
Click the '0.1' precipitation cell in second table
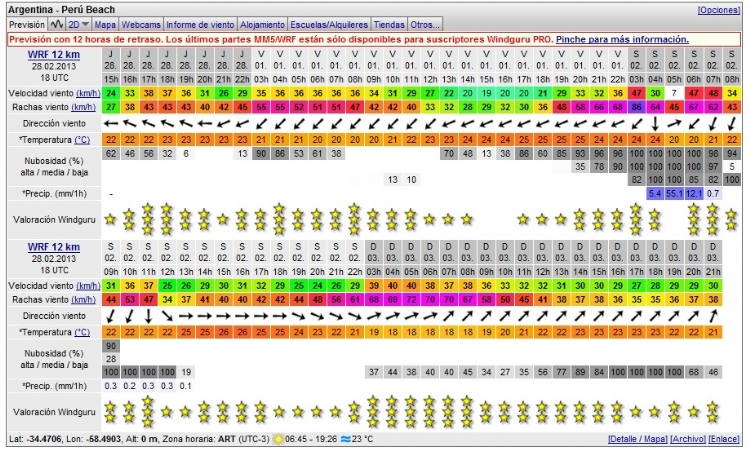coord(186,385)
